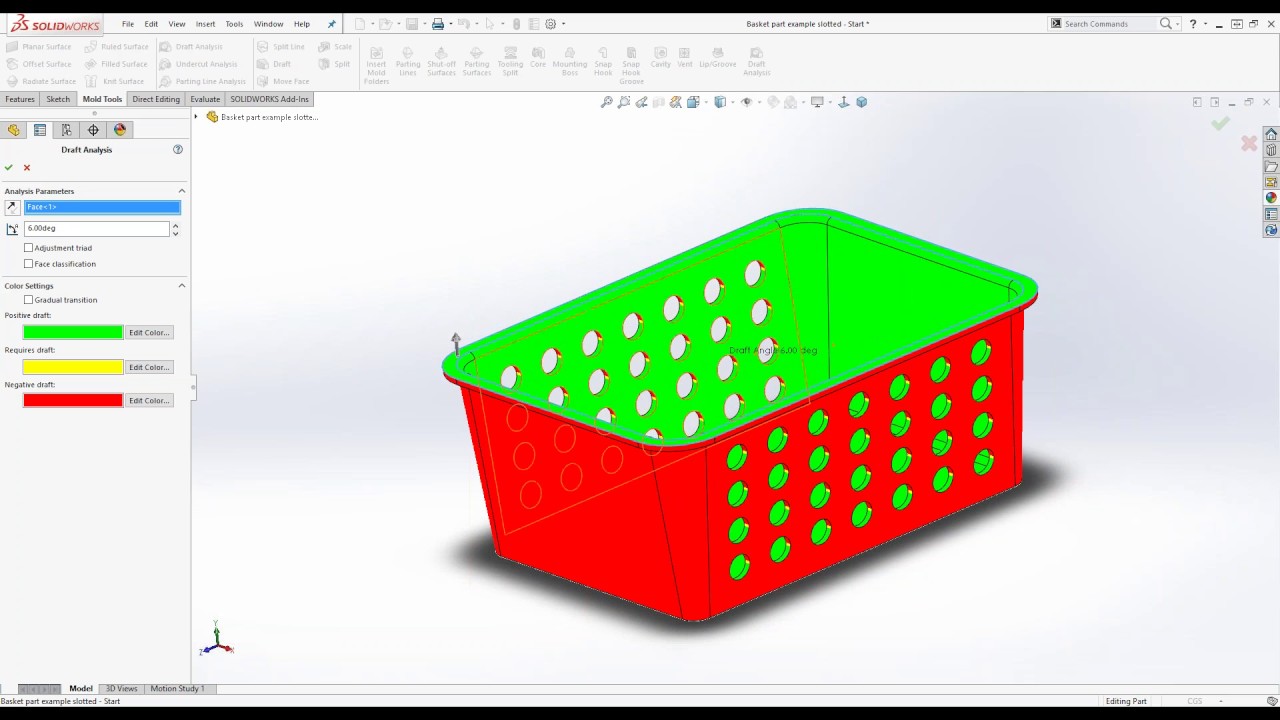This screenshot has width=1280, height=720.
Task: Open the Insert menu
Action: pyautogui.click(x=205, y=24)
